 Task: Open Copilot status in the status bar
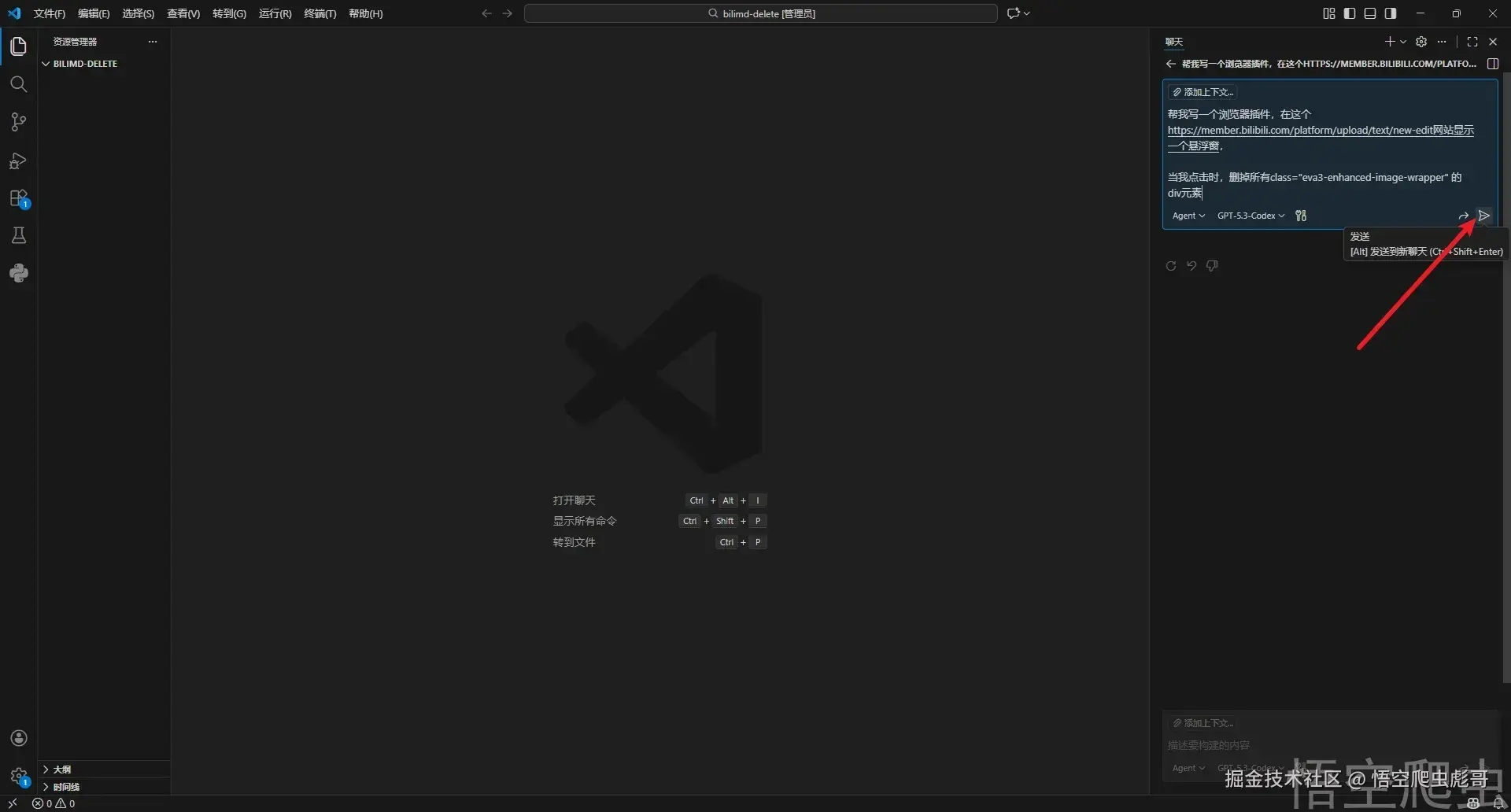tap(1473, 803)
